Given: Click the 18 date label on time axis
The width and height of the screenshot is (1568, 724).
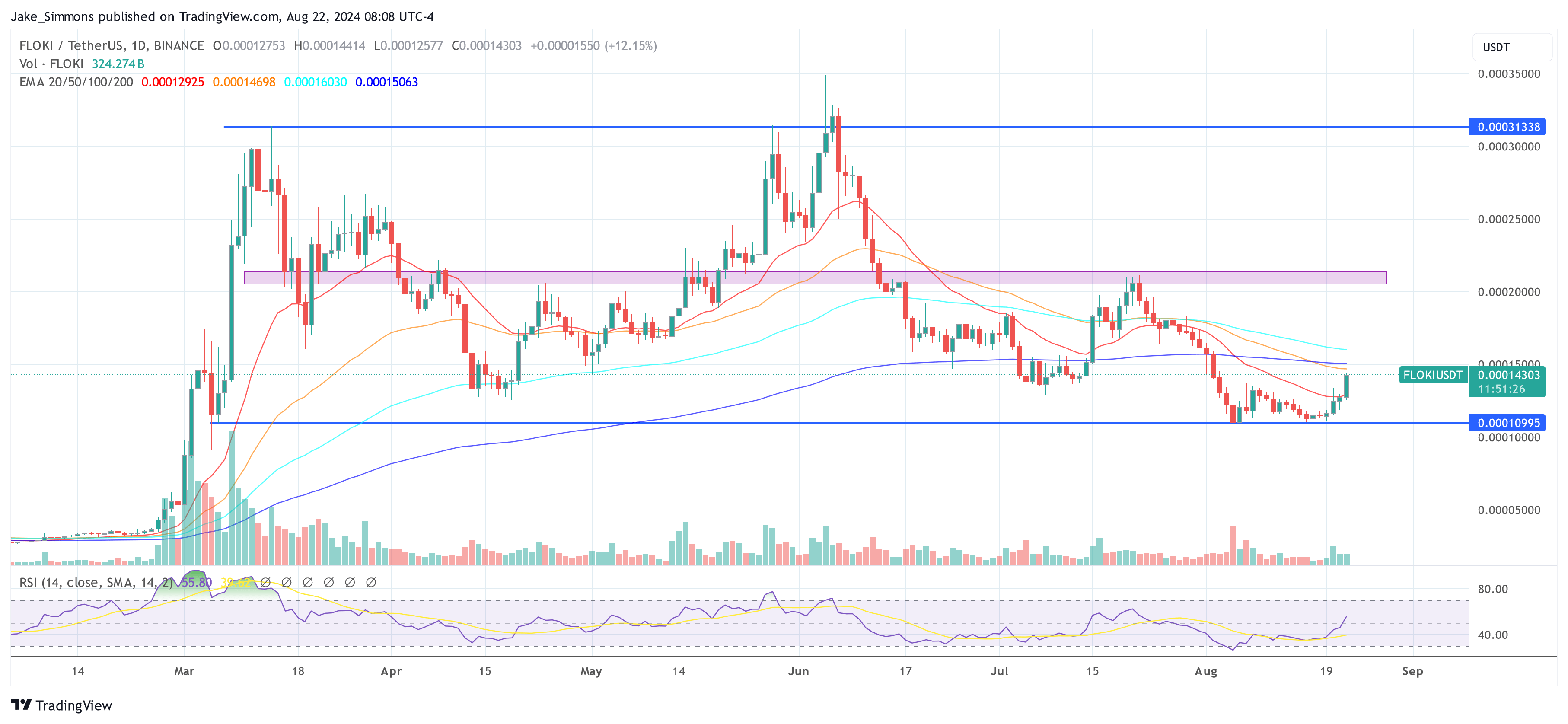Looking at the screenshot, I should [298, 671].
